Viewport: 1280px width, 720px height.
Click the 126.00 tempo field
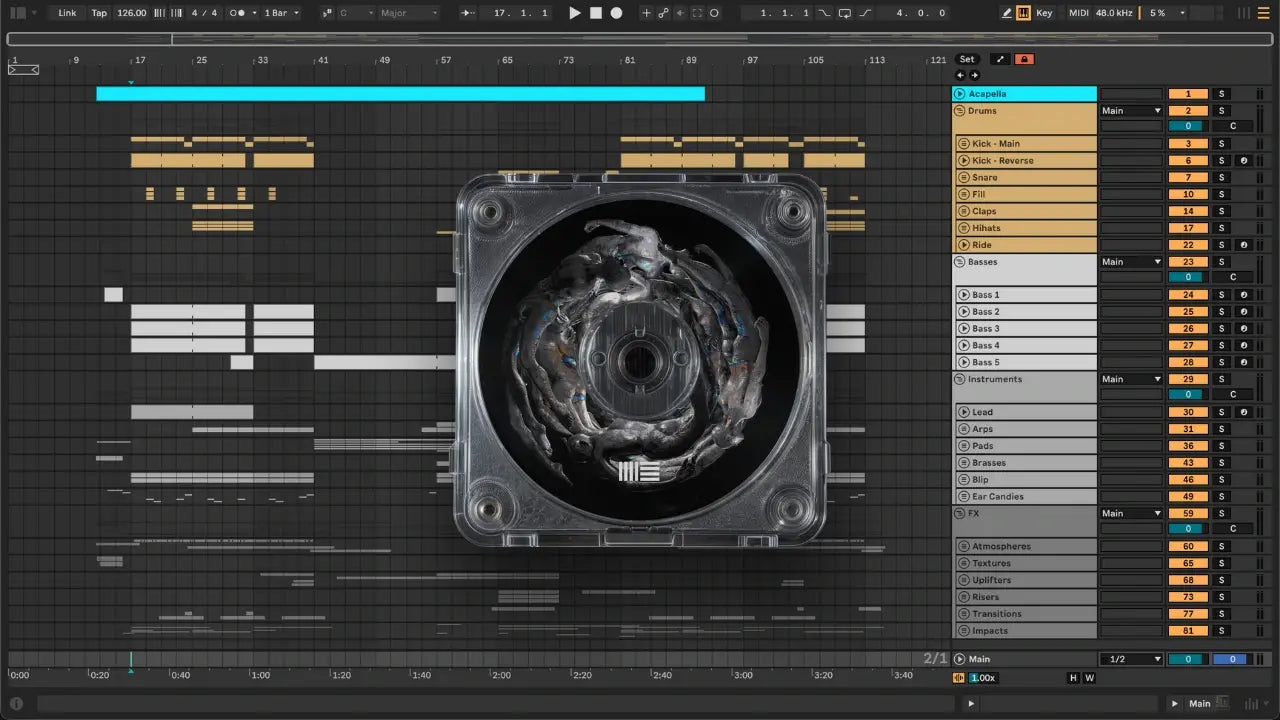(131, 13)
